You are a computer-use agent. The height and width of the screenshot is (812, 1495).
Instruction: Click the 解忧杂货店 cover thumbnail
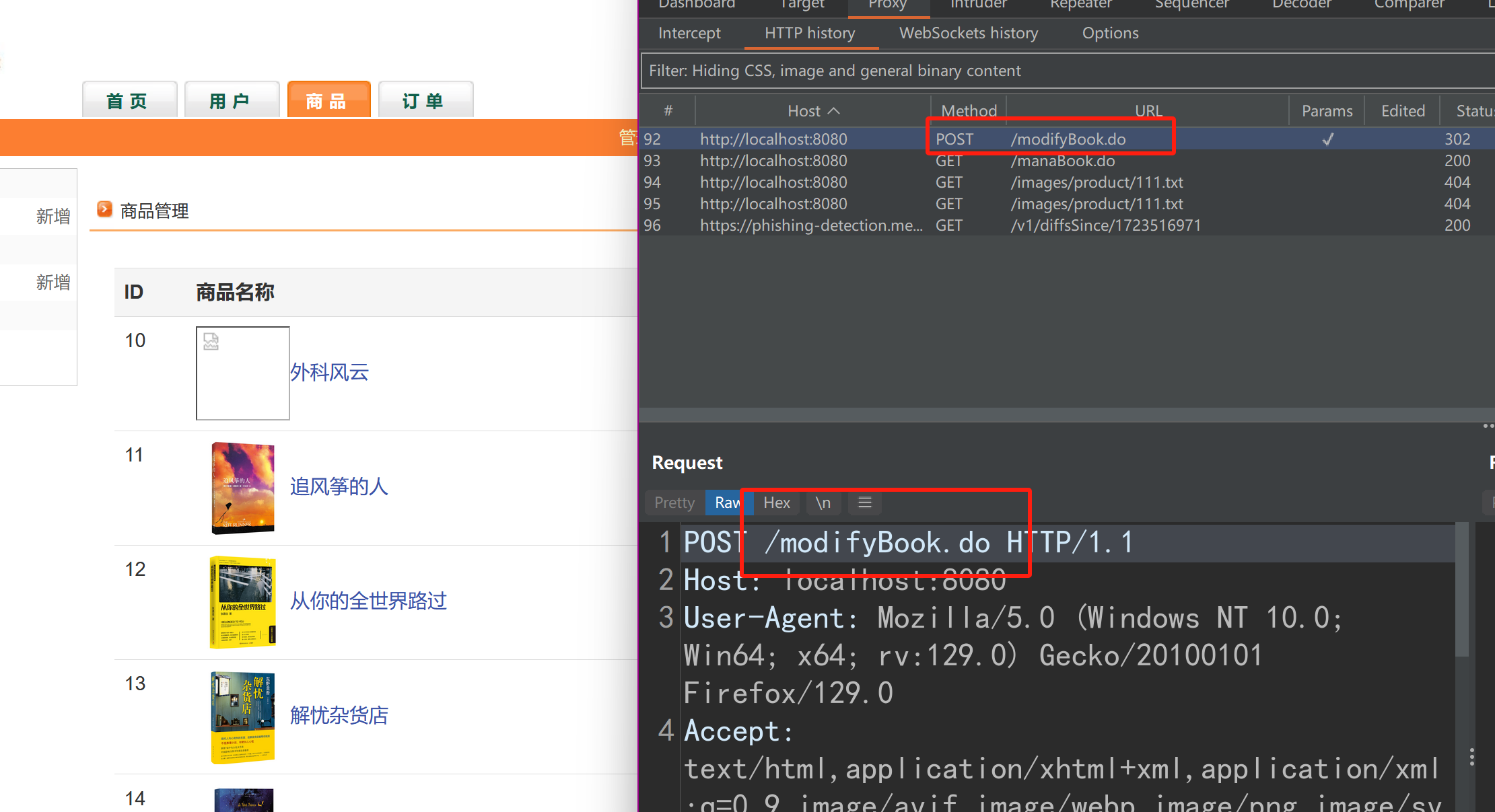pyautogui.click(x=243, y=717)
